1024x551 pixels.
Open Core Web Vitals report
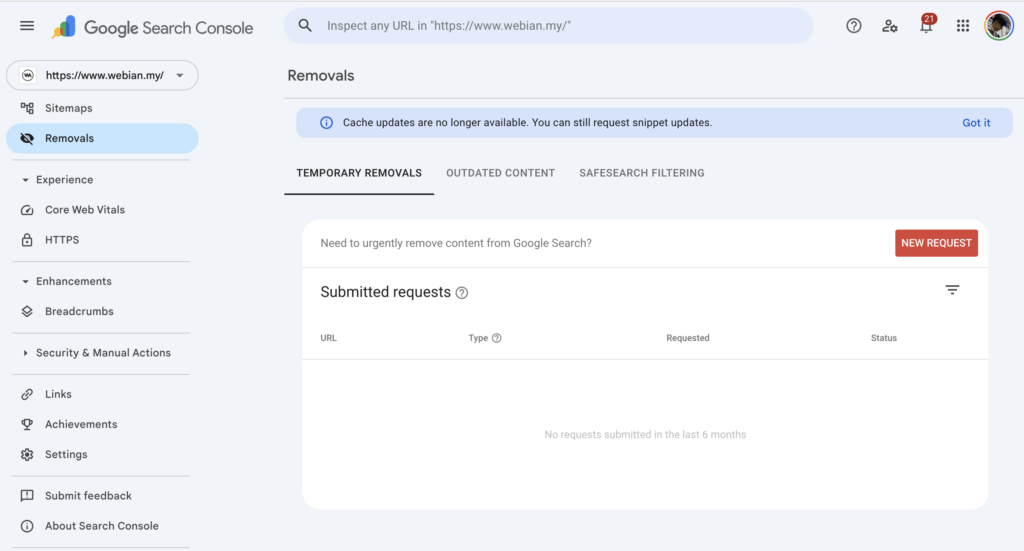85,210
